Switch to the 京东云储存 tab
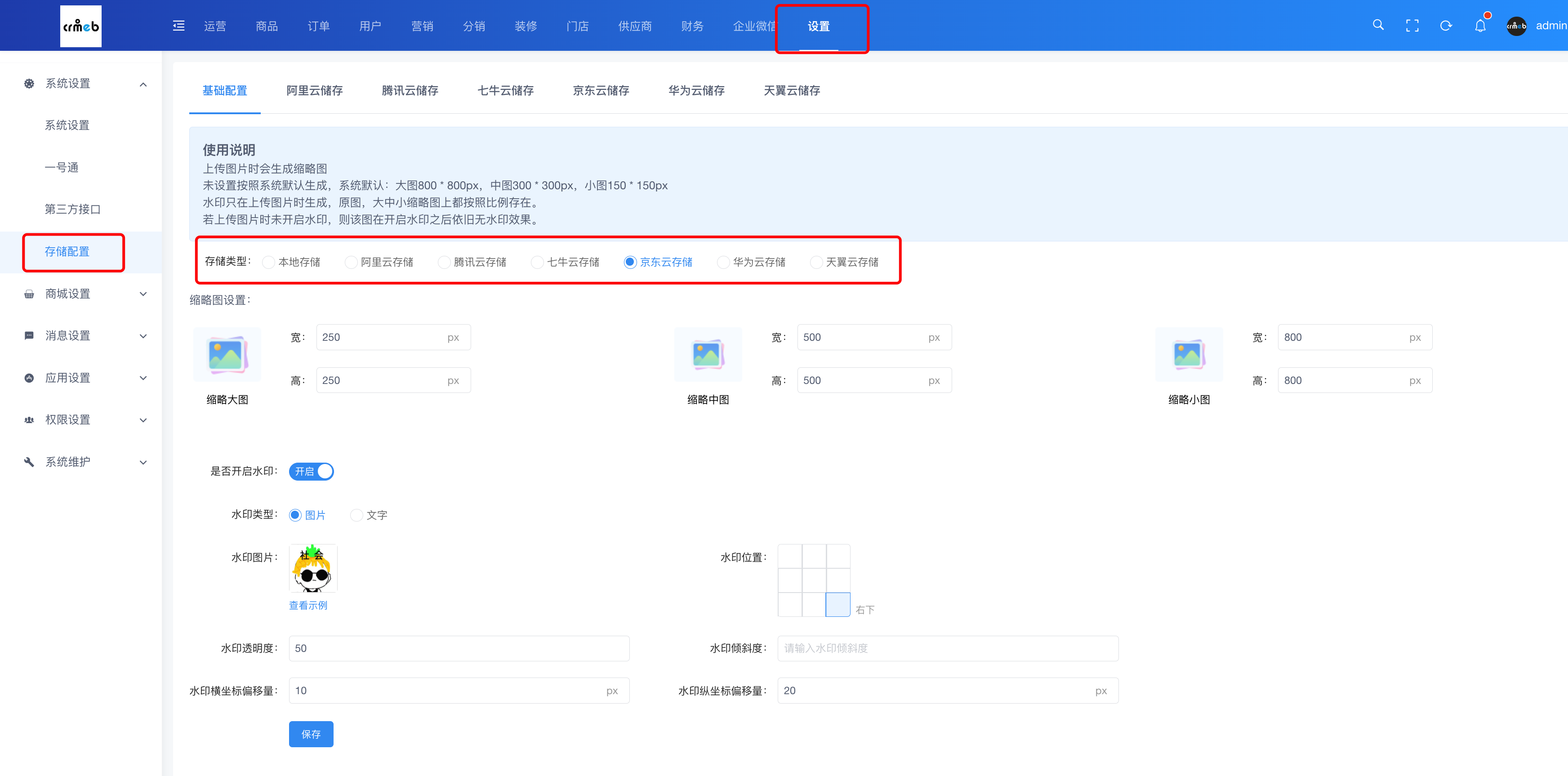The height and width of the screenshot is (776, 1568). tap(601, 90)
